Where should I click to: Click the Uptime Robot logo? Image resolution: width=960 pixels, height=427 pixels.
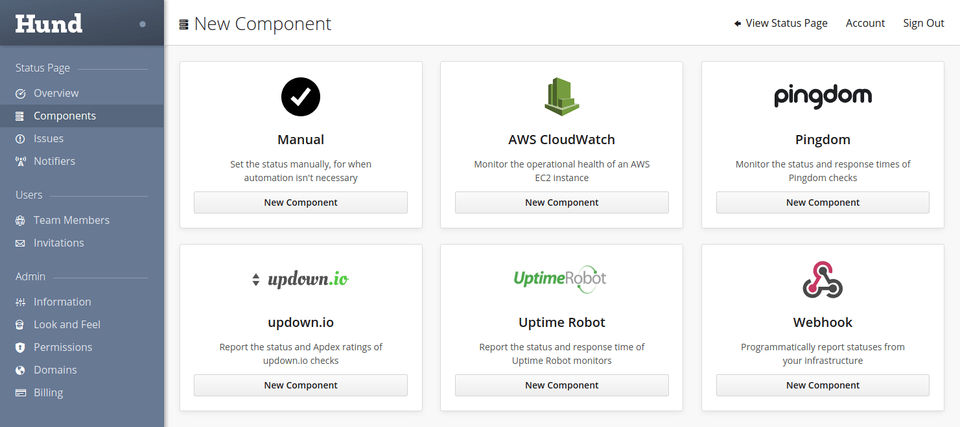coord(561,279)
